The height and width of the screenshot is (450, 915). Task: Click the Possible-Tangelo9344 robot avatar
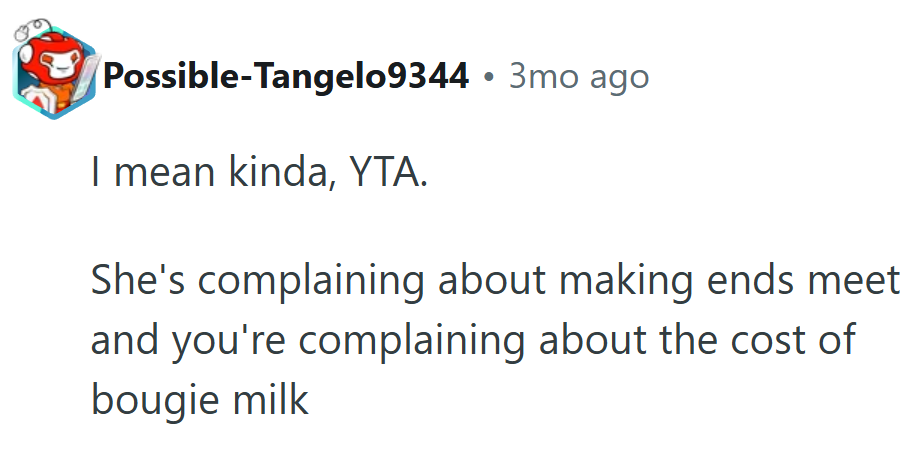pyautogui.click(x=53, y=77)
